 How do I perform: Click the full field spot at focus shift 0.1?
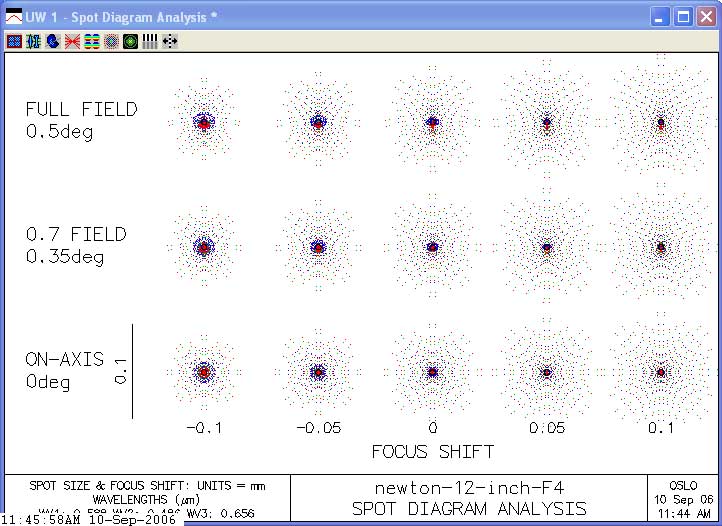[660, 123]
